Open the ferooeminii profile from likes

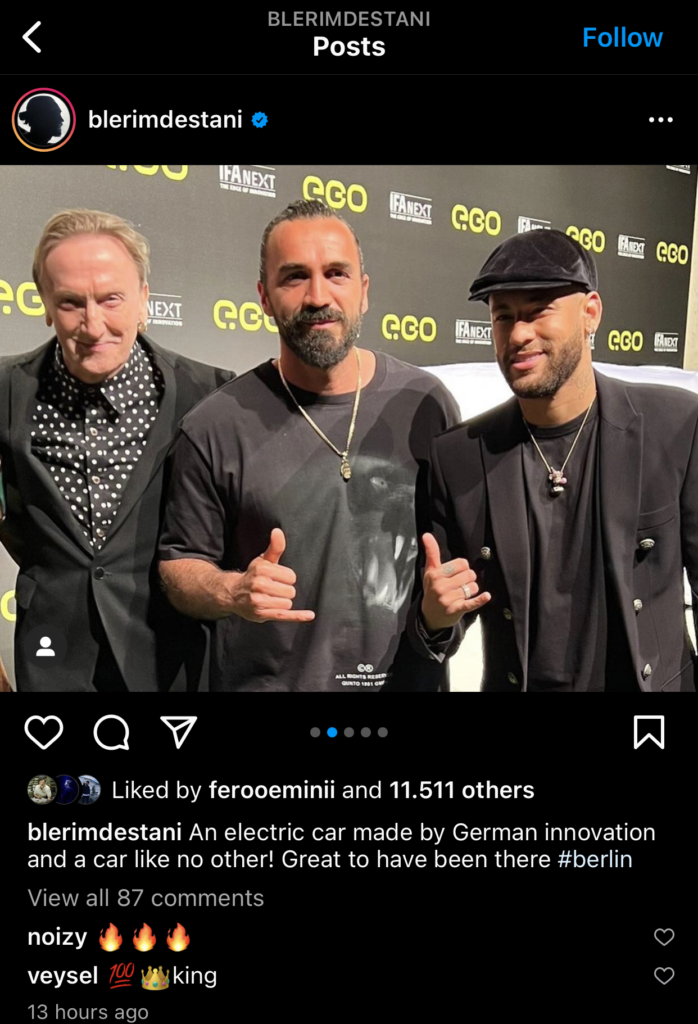pyautogui.click(x=272, y=790)
